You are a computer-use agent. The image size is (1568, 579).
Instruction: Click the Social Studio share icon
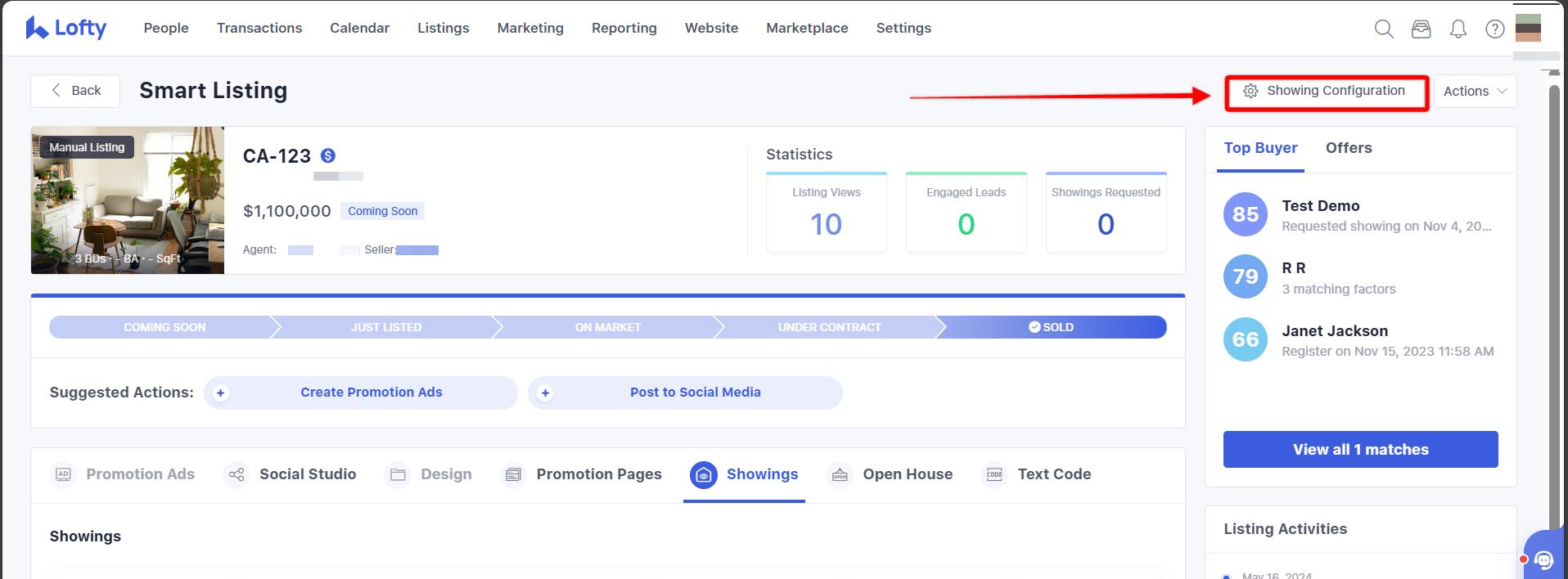click(237, 474)
